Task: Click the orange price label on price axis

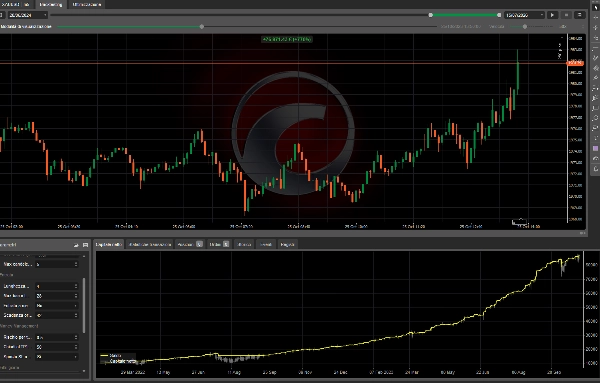Action: (x=575, y=63)
